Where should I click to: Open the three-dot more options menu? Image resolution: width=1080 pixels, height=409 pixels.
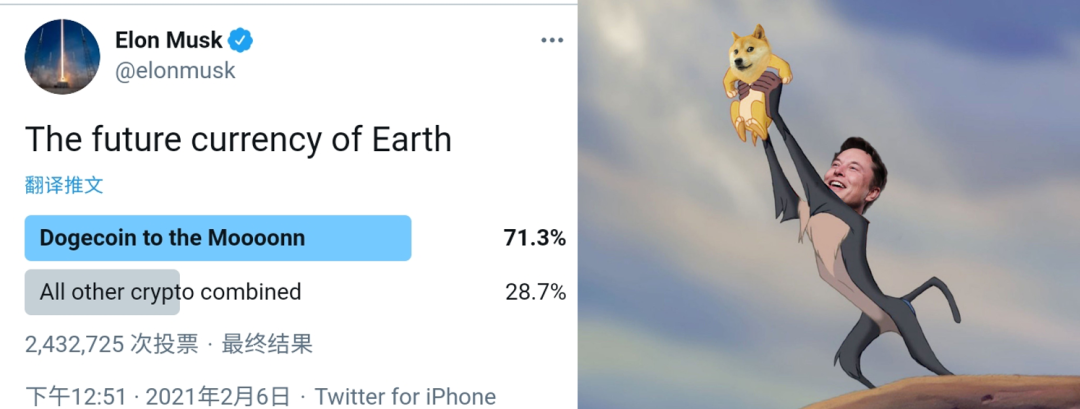(552, 41)
